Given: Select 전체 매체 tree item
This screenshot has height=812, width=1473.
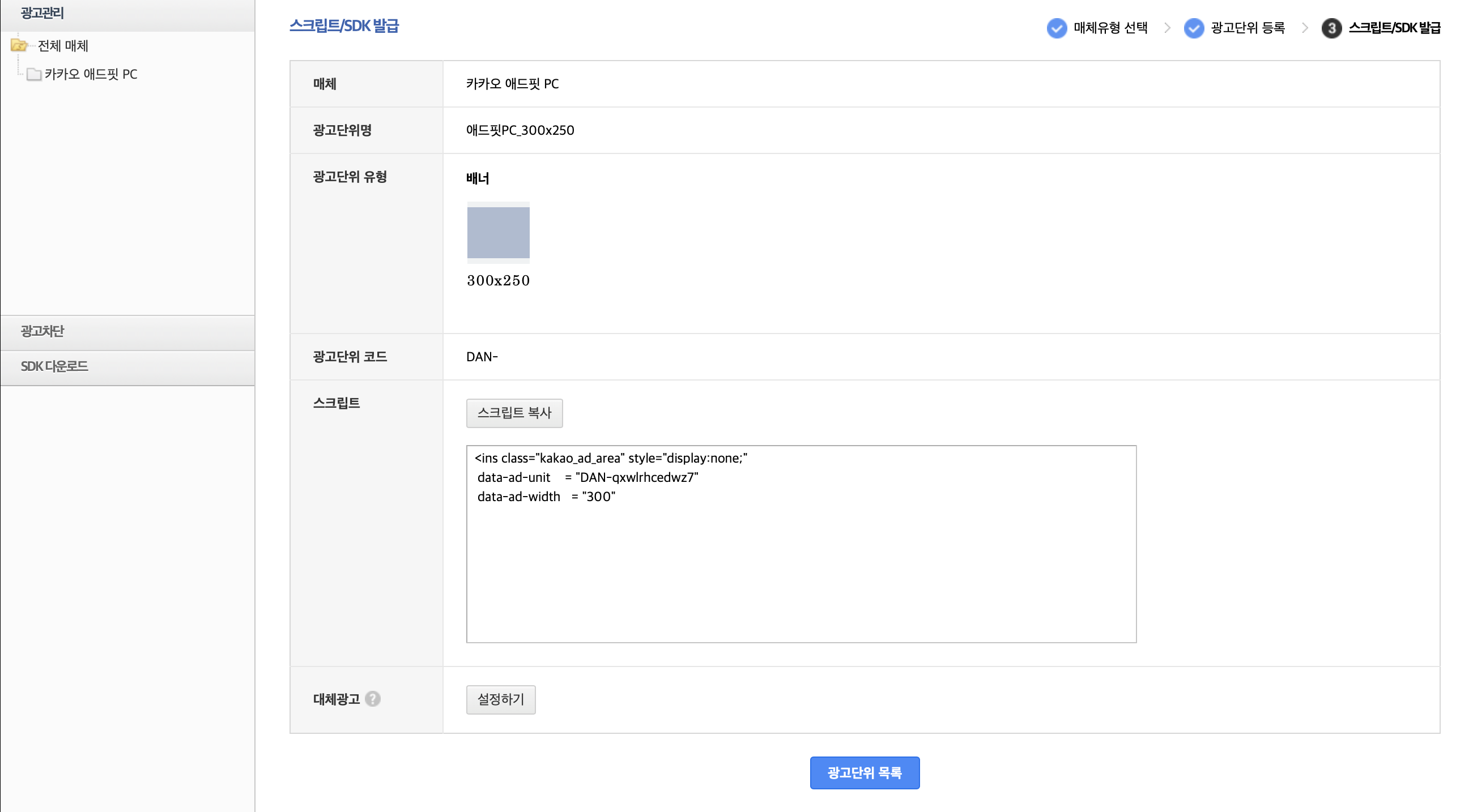Looking at the screenshot, I should [63, 46].
